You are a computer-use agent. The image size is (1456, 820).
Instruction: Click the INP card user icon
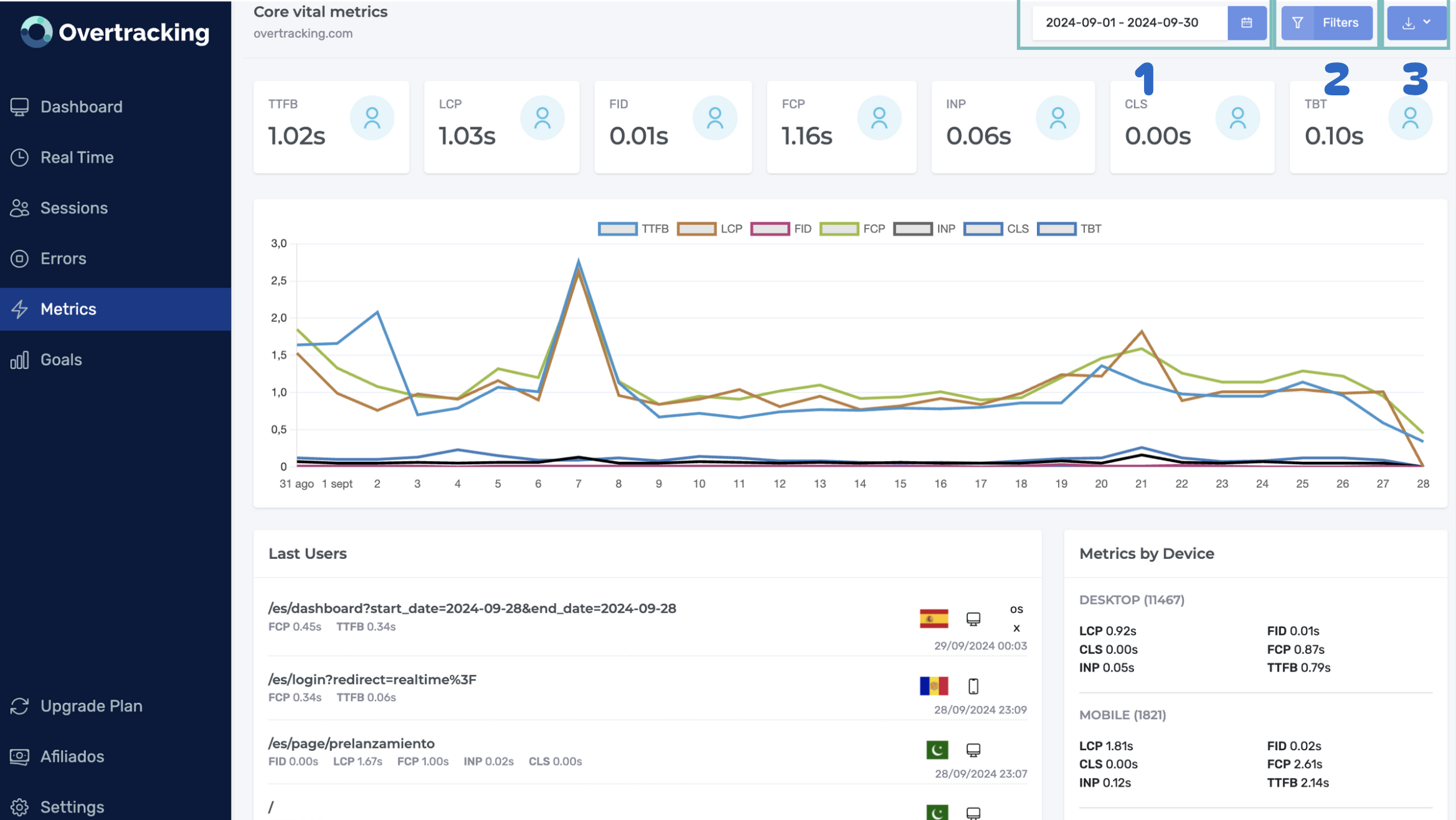tap(1058, 118)
